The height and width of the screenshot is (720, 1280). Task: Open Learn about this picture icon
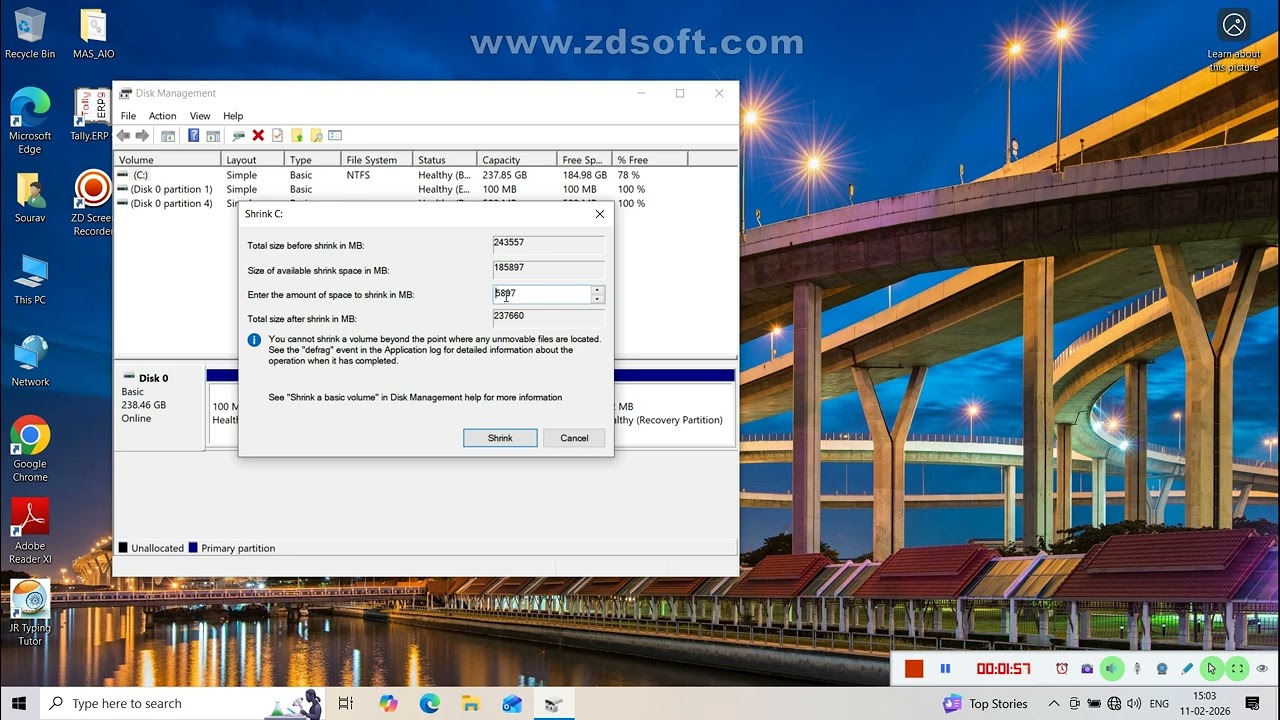coord(1234,42)
